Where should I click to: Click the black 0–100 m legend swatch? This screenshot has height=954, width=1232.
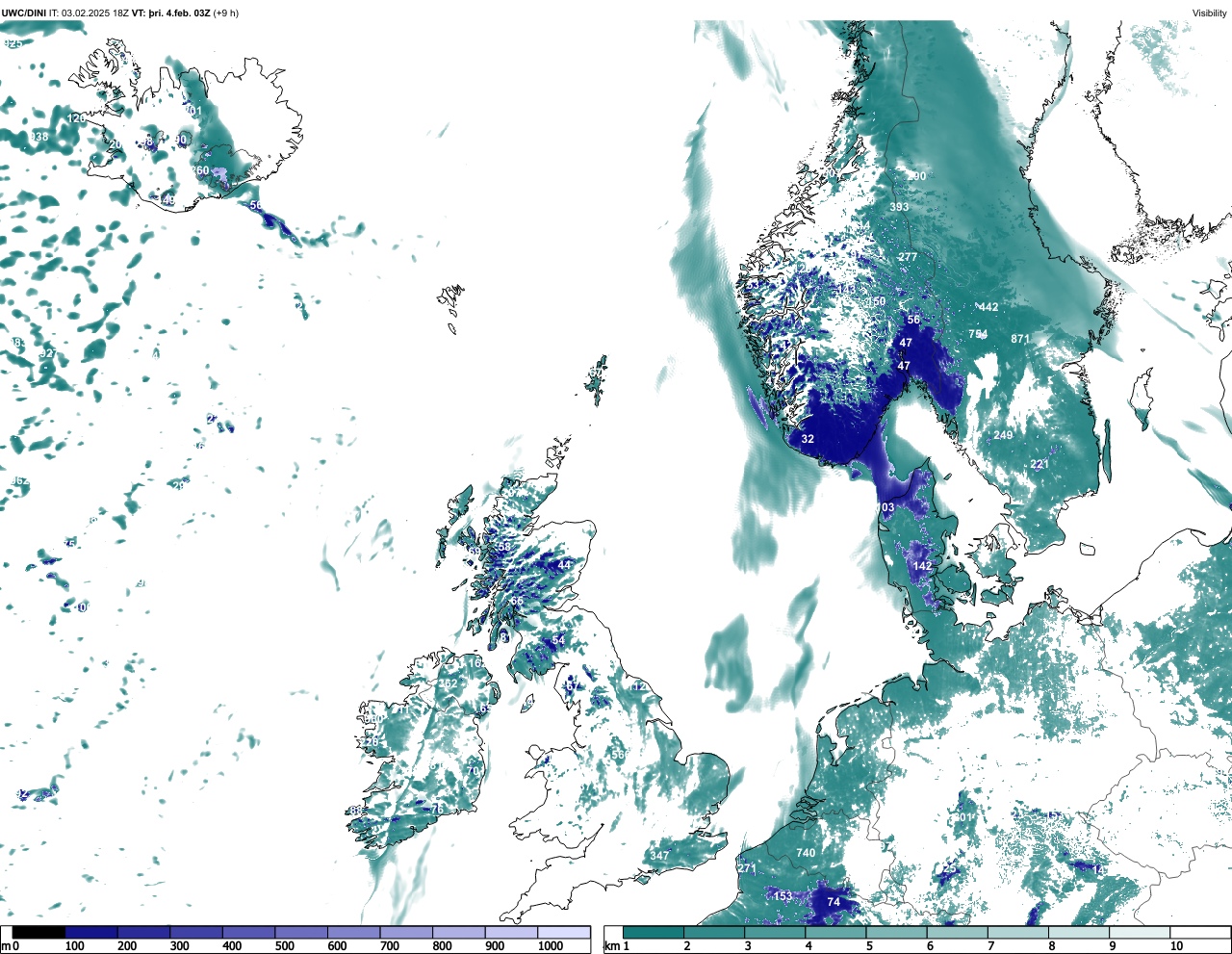[39, 933]
